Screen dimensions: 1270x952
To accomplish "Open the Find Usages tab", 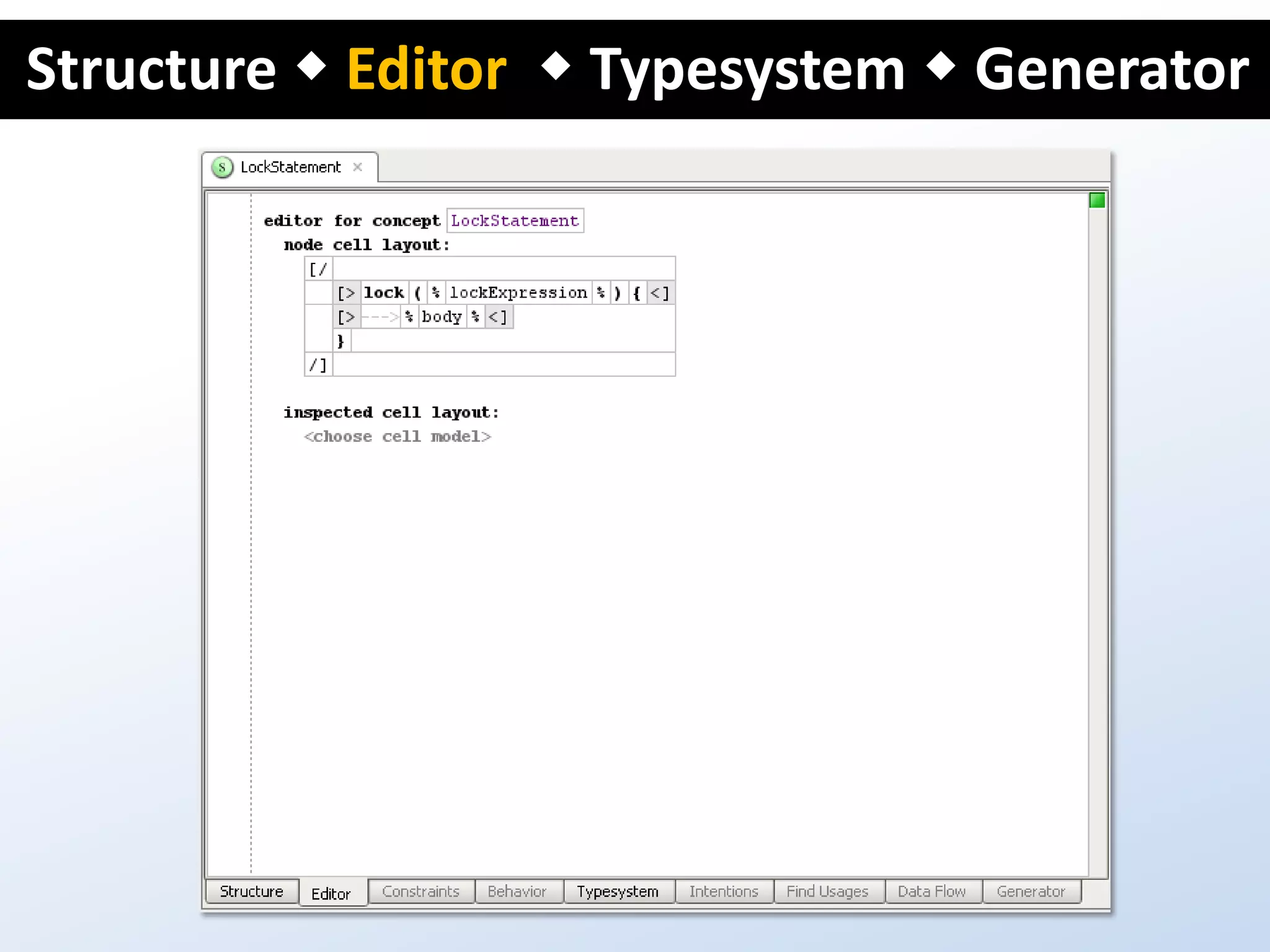I will 828,891.
